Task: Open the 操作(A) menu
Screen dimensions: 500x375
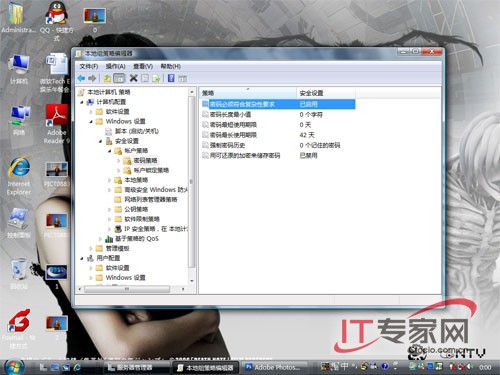Action: tap(115, 66)
